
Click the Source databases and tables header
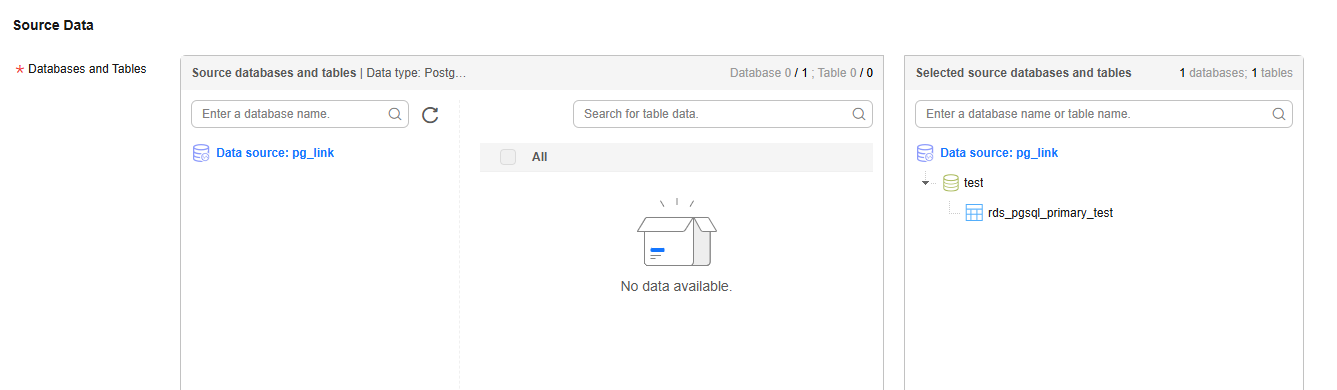(273, 73)
